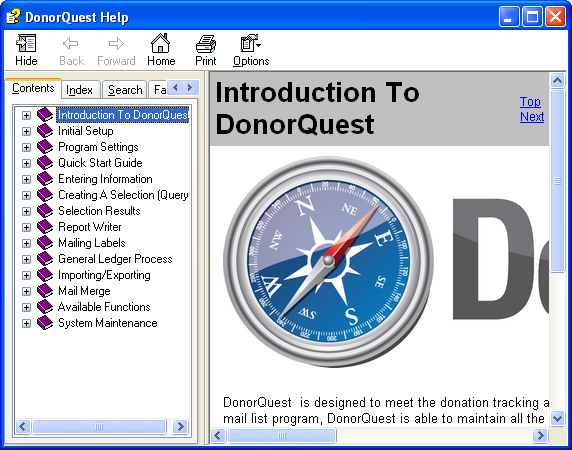The width and height of the screenshot is (572, 450).
Task: Expand the General Ledger Process node
Action: coord(26,260)
